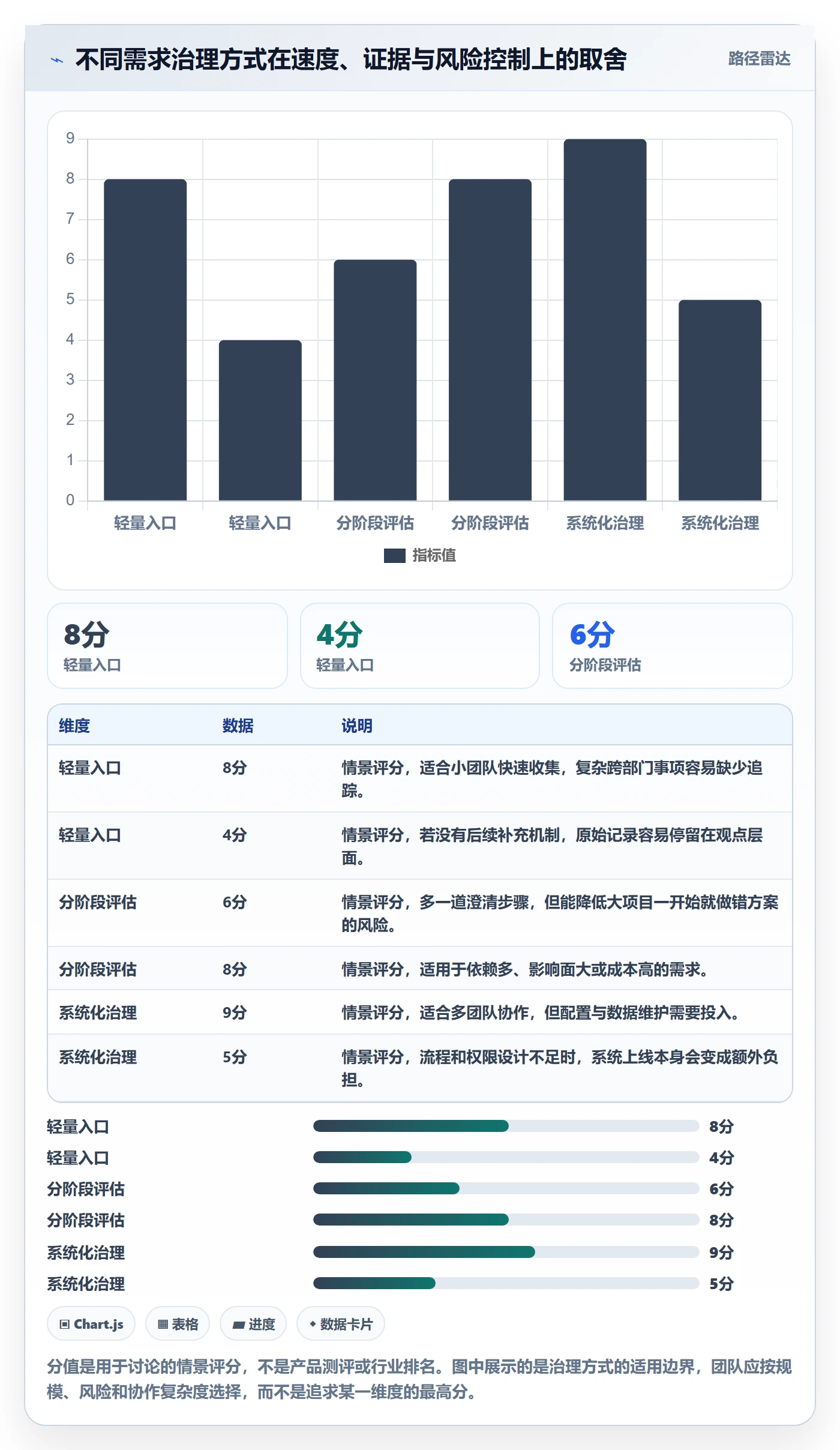Click the description mentioning 适合多团队协作

pos(541,1012)
